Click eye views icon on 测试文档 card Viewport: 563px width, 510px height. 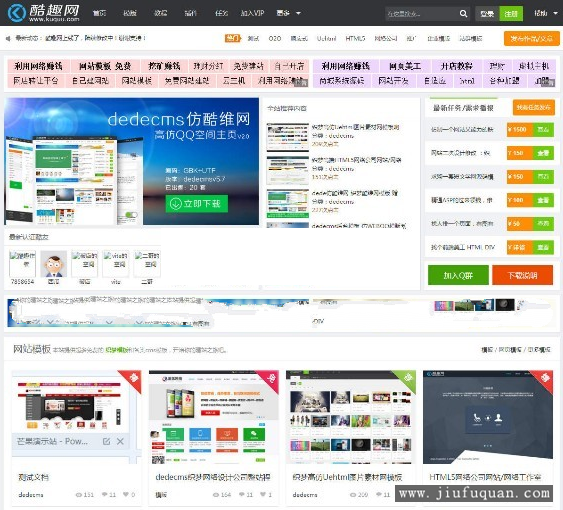79,495
